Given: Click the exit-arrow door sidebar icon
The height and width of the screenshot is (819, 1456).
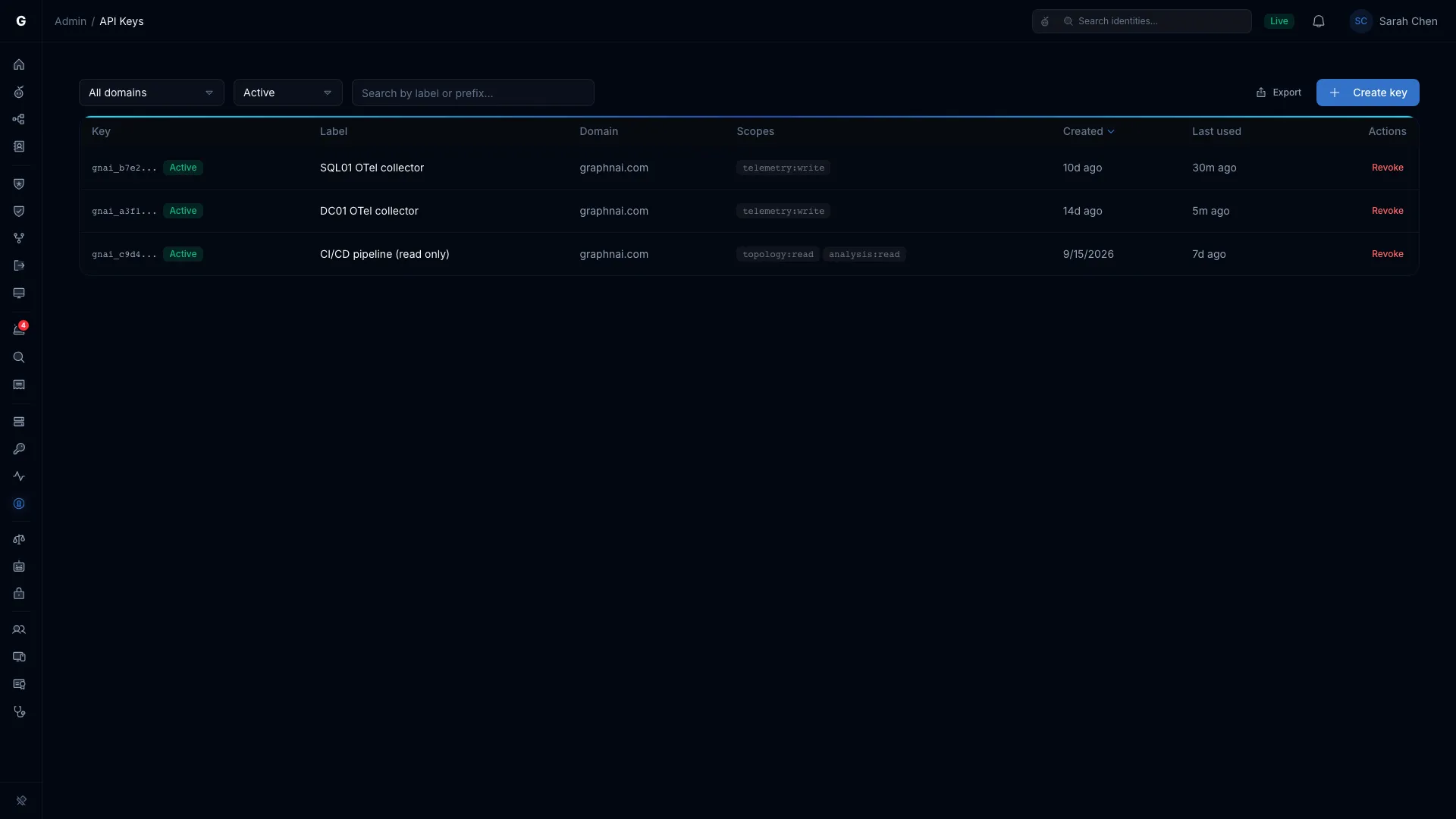Looking at the screenshot, I should point(19,265).
